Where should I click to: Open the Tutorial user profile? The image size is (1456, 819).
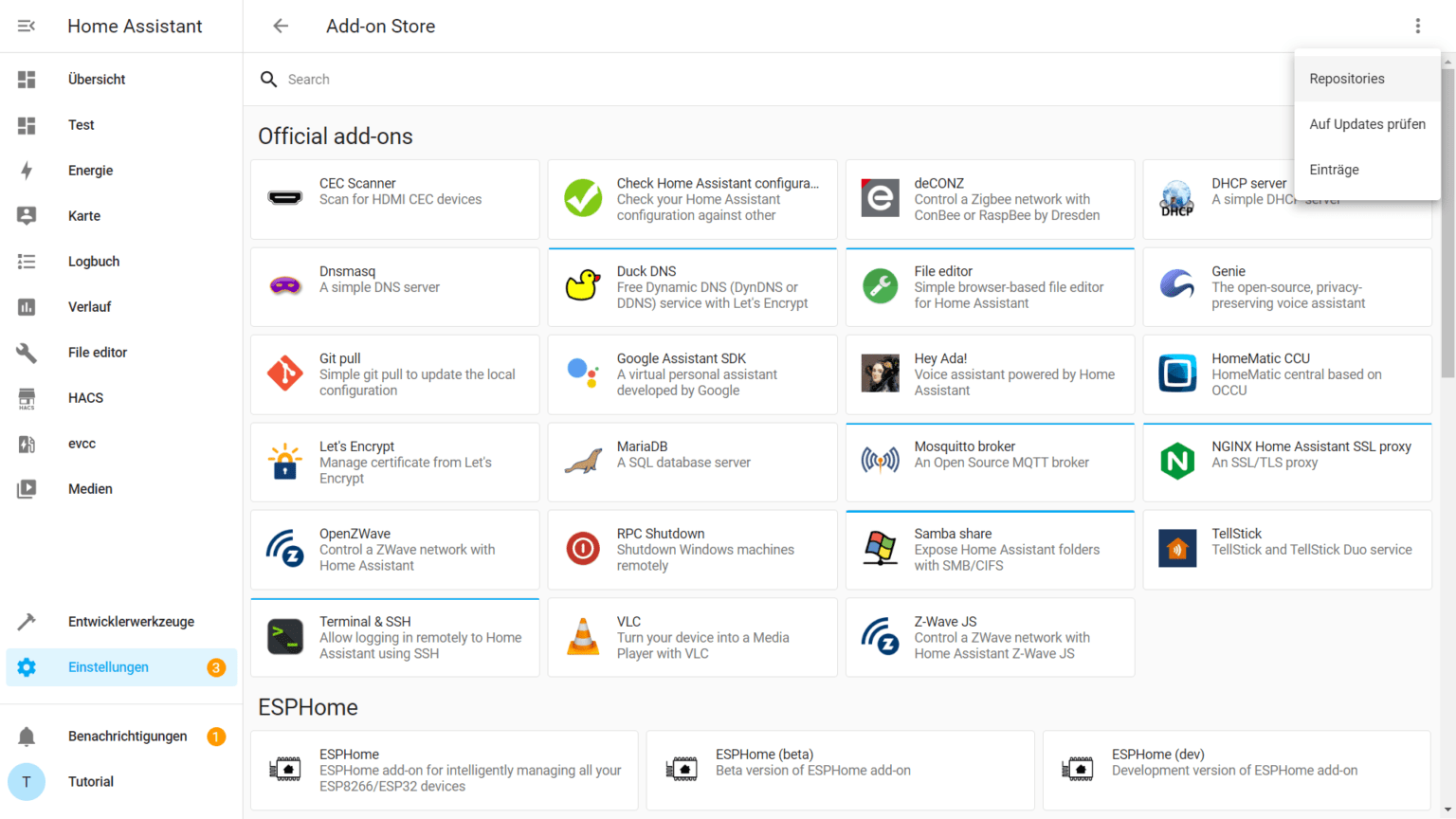[x=90, y=782]
